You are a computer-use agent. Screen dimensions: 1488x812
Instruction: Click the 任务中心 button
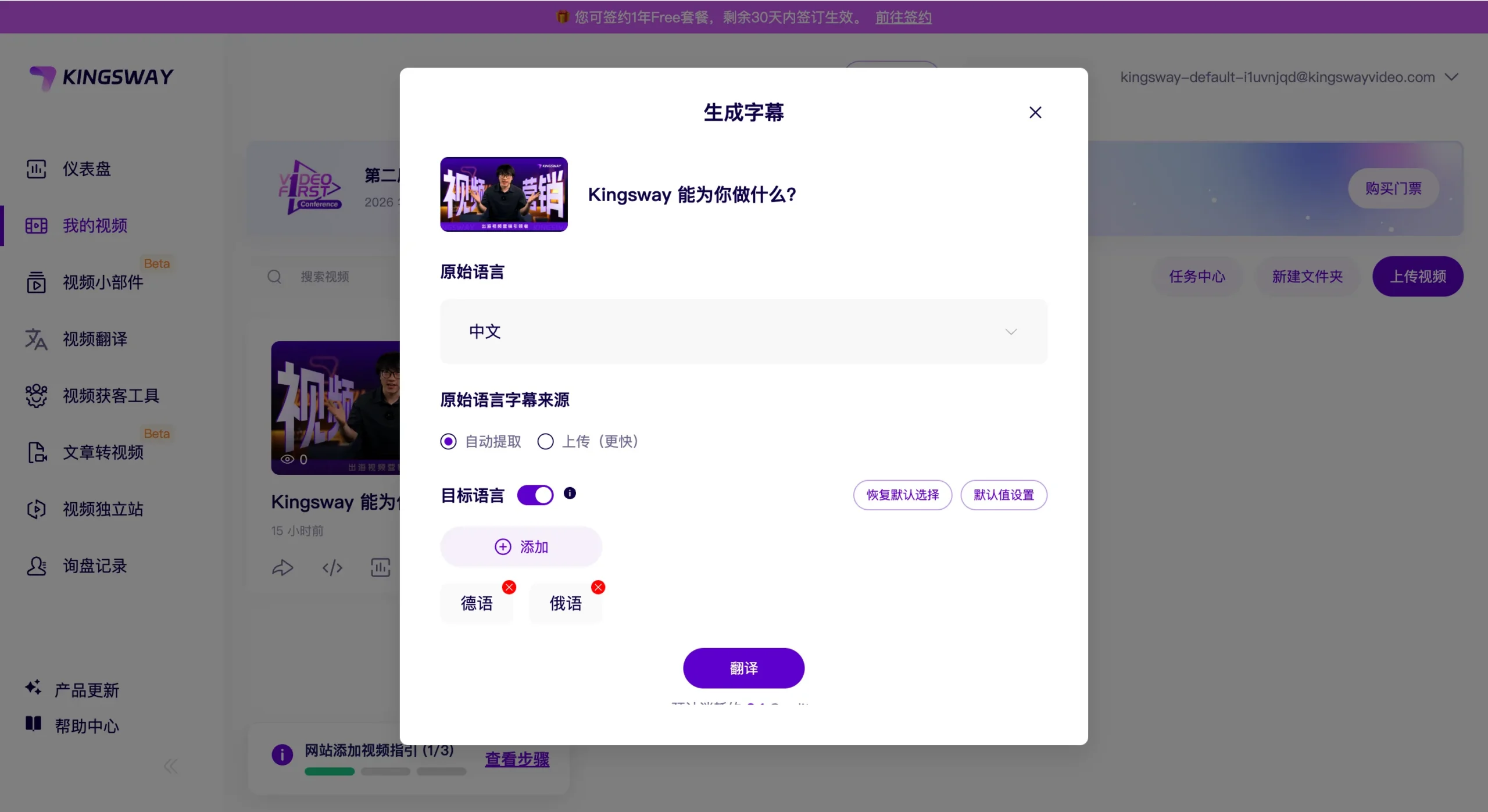click(1197, 277)
